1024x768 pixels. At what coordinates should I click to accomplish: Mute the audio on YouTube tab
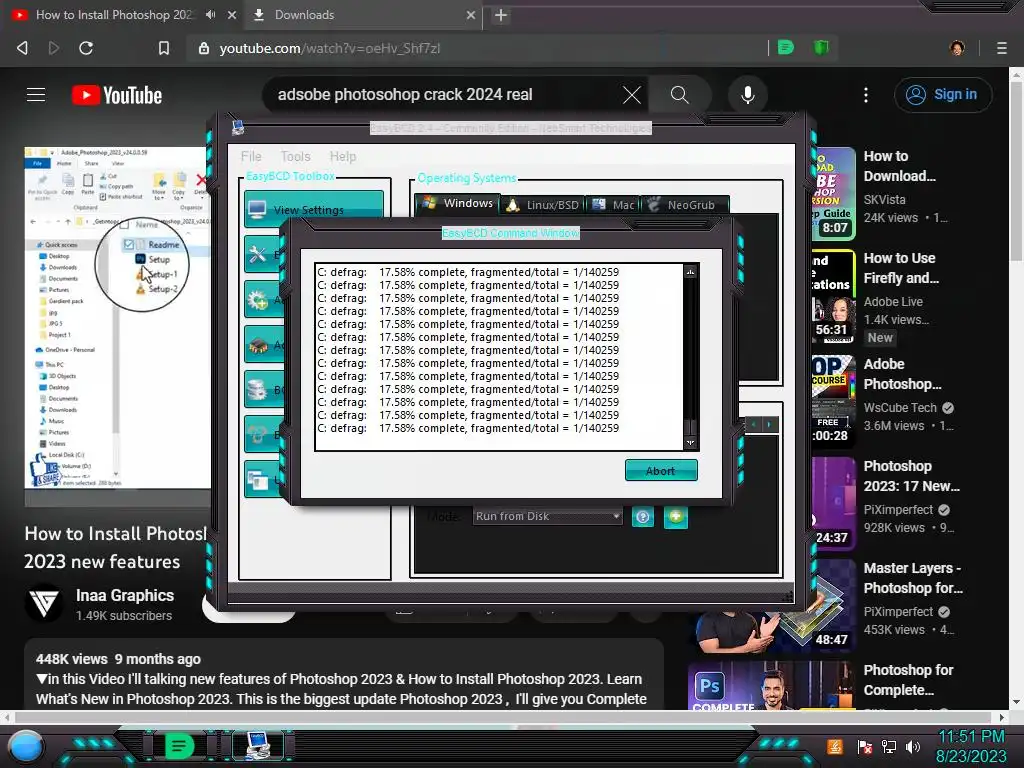click(x=210, y=14)
